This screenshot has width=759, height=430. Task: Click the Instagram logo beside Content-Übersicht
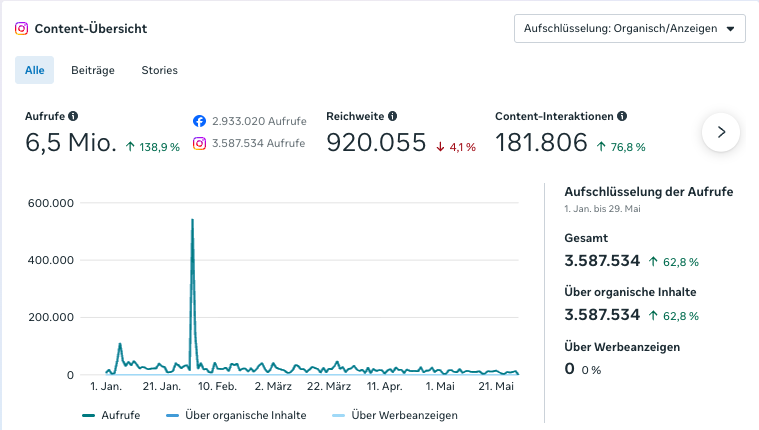coord(21,29)
